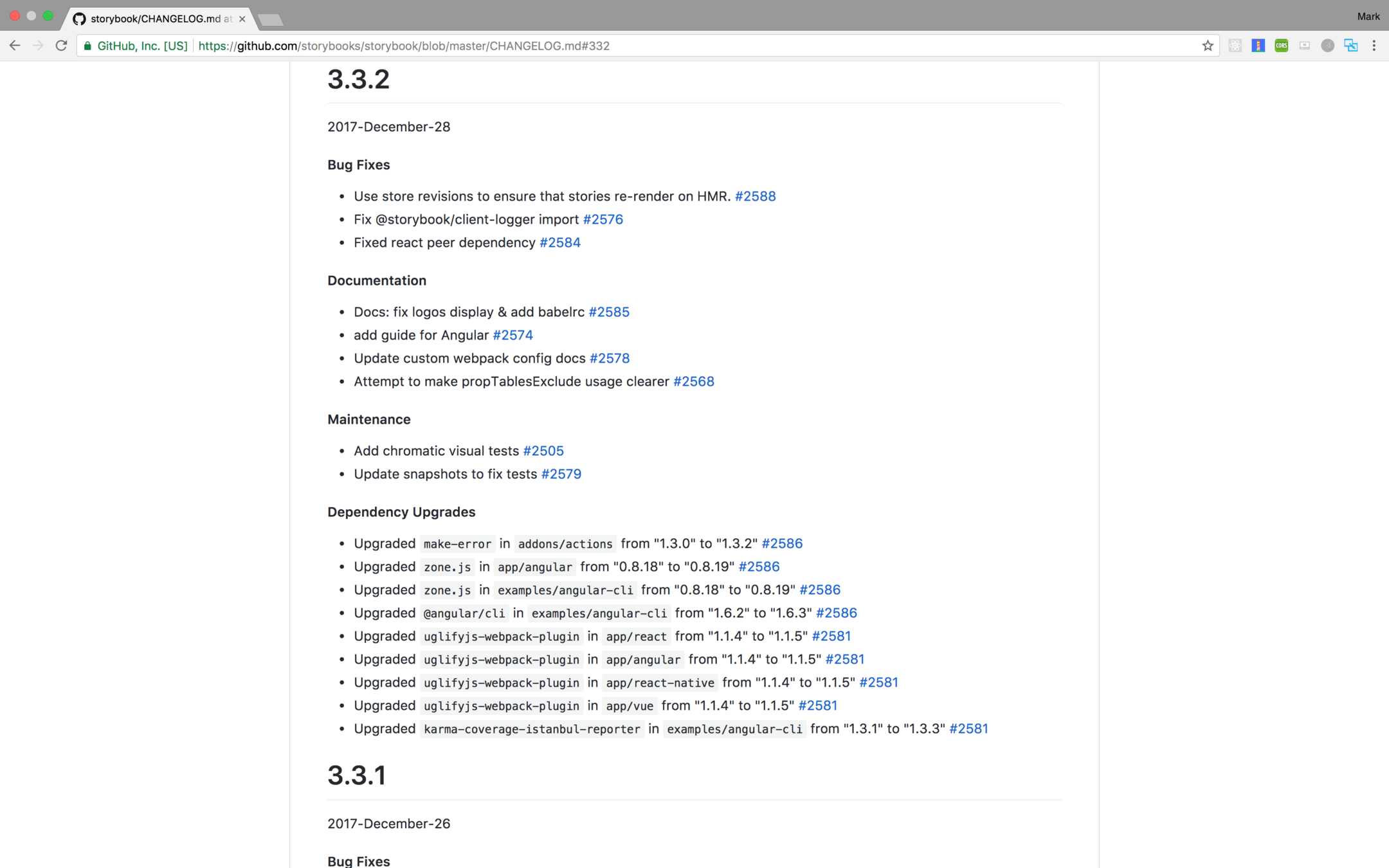Screen dimensions: 1389x868
Task: Toggle the green CORS extension
Action: [1281, 46]
